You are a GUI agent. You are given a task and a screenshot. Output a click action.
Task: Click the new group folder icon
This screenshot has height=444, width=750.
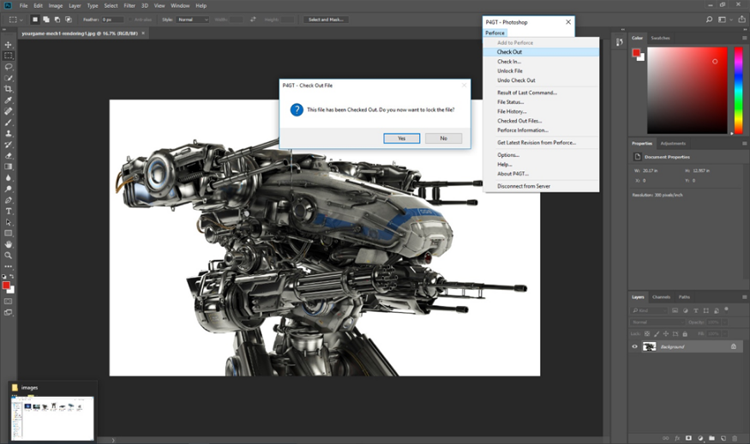(712, 438)
